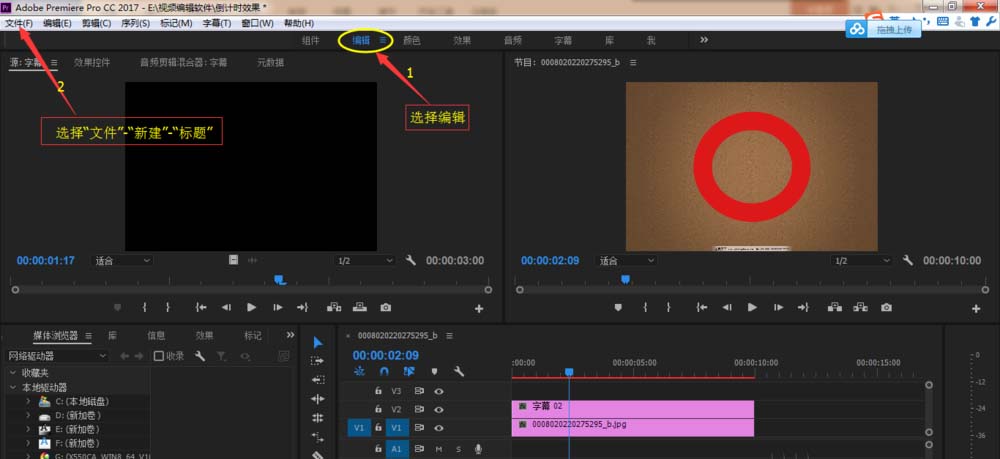Toggle the timeline Snap magnet button
Screen dimensions: 1000x459
coord(384,371)
